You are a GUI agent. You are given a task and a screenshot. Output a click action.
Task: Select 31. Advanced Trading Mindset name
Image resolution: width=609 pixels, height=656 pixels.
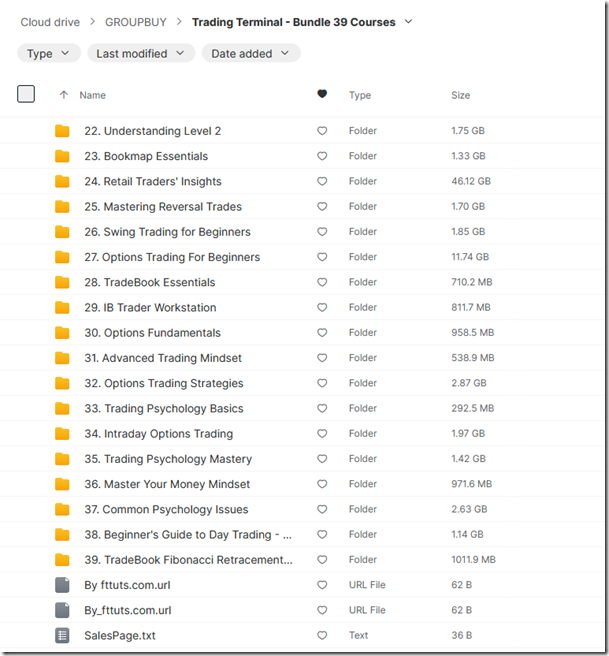[163, 358]
